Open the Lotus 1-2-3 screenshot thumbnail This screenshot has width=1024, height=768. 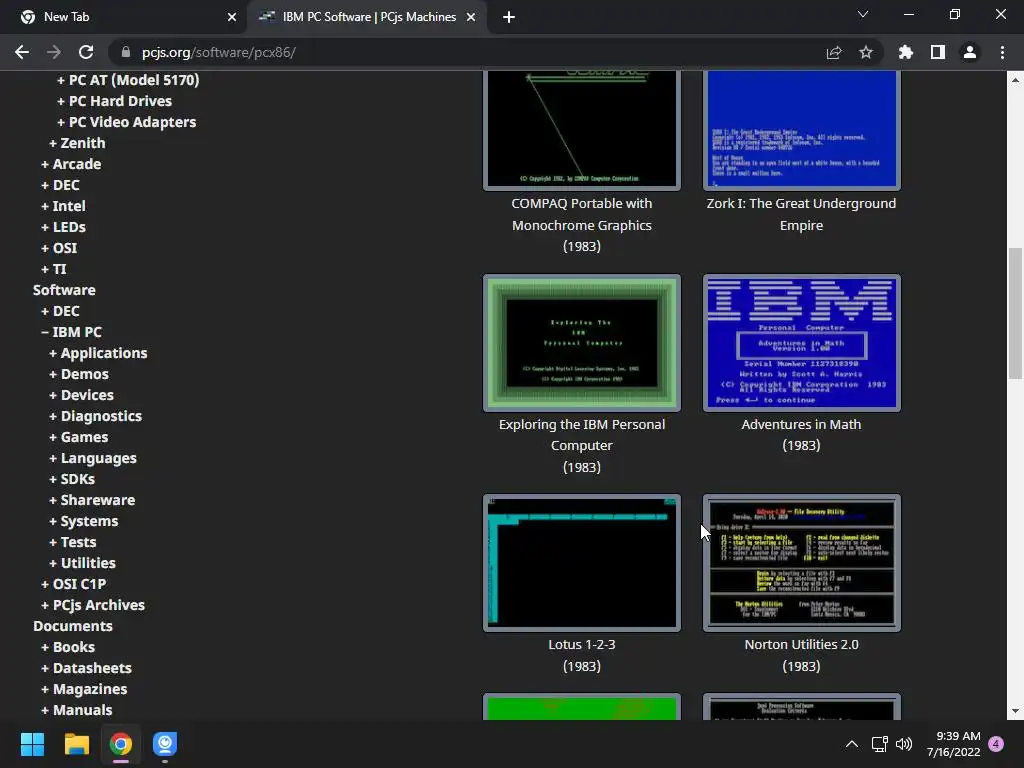pyautogui.click(x=582, y=563)
